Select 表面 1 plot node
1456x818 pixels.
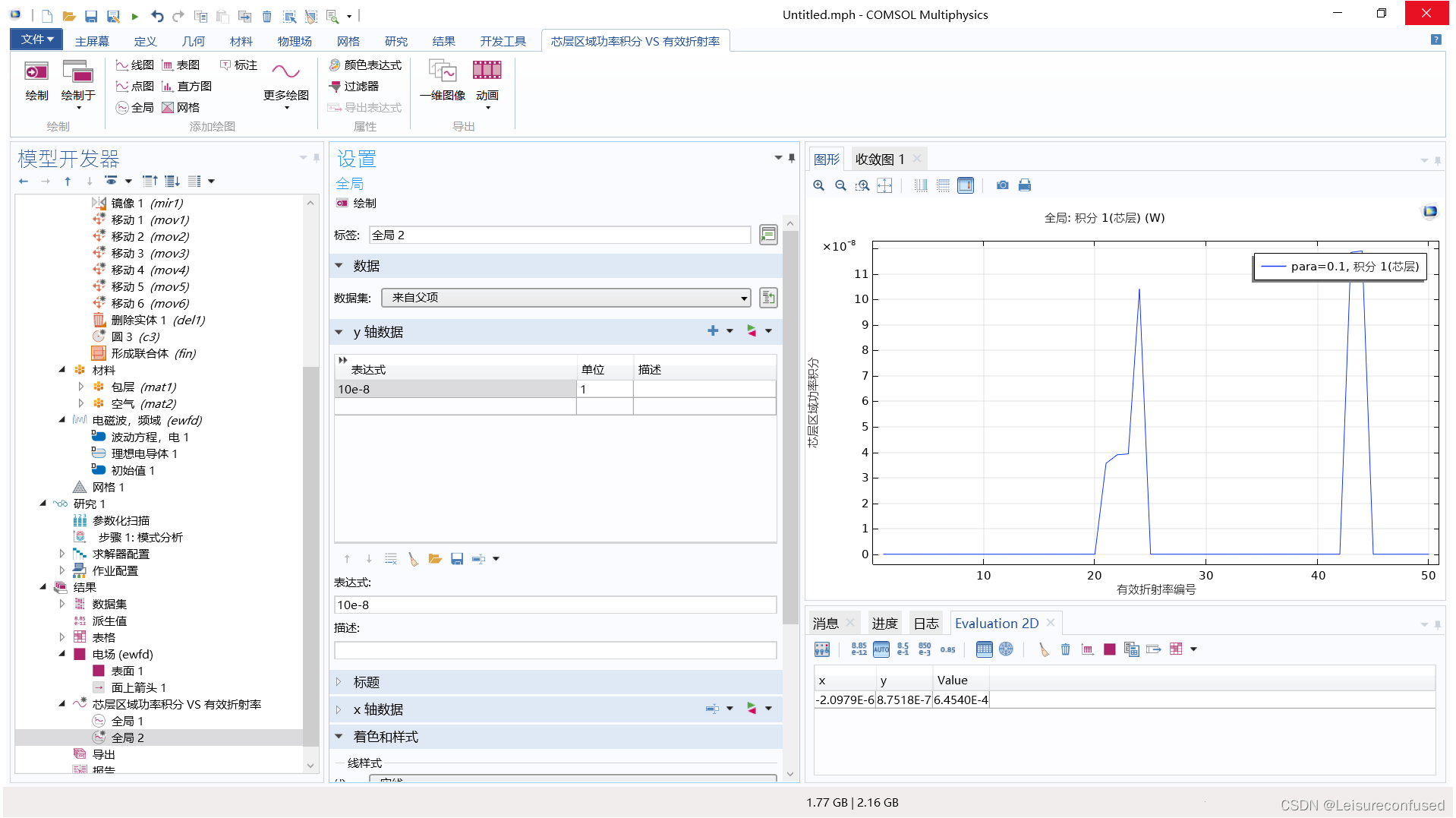click(x=128, y=671)
